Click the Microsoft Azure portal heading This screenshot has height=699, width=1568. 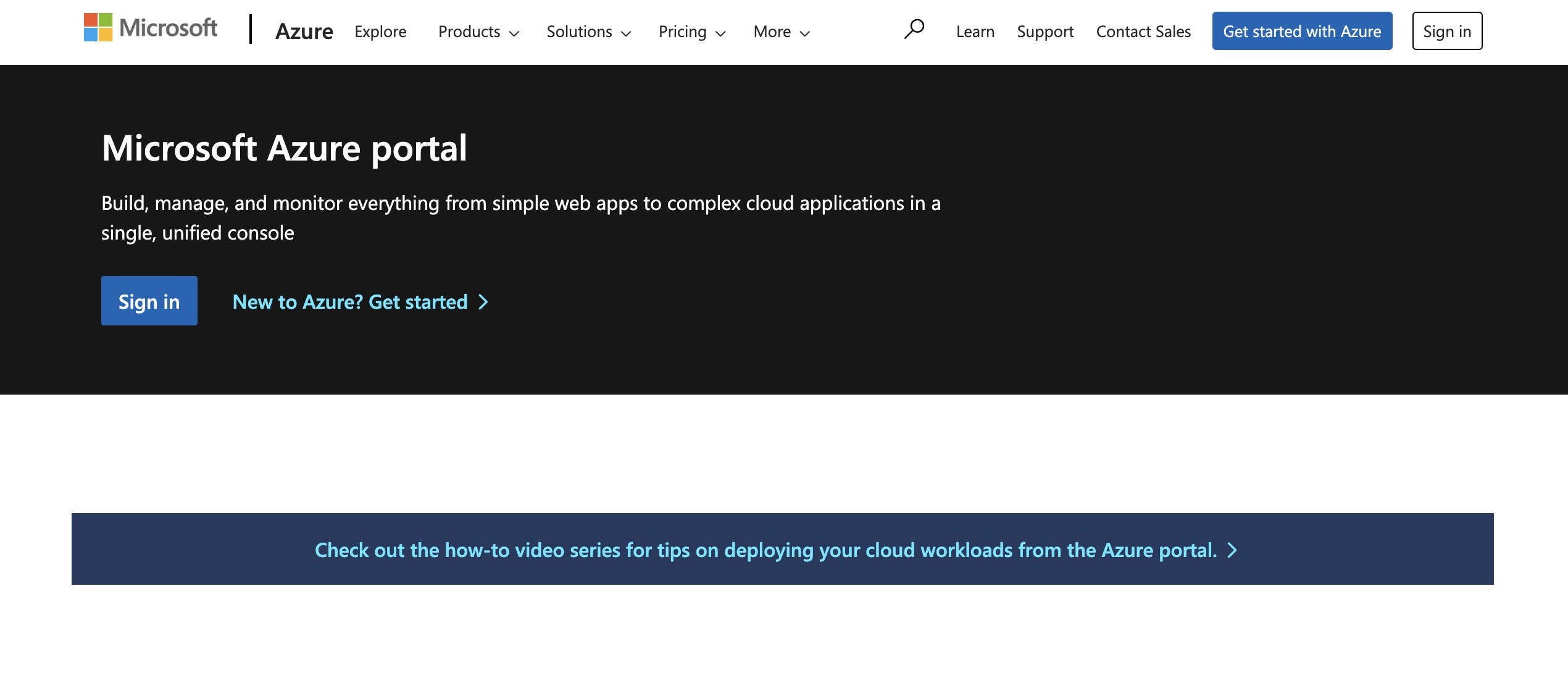pyautogui.click(x=284, y=149)
